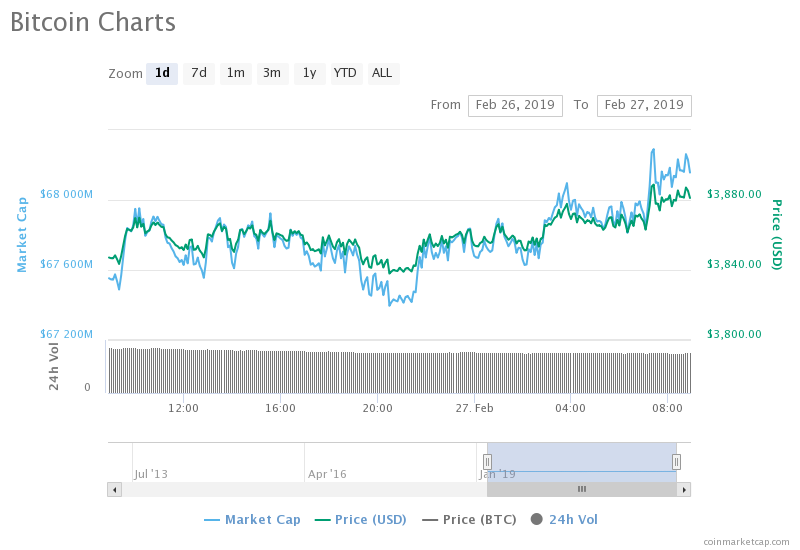Click the Bitcoin Charts heading
Viewport: 800px width, 550px height.
point(93,22)
